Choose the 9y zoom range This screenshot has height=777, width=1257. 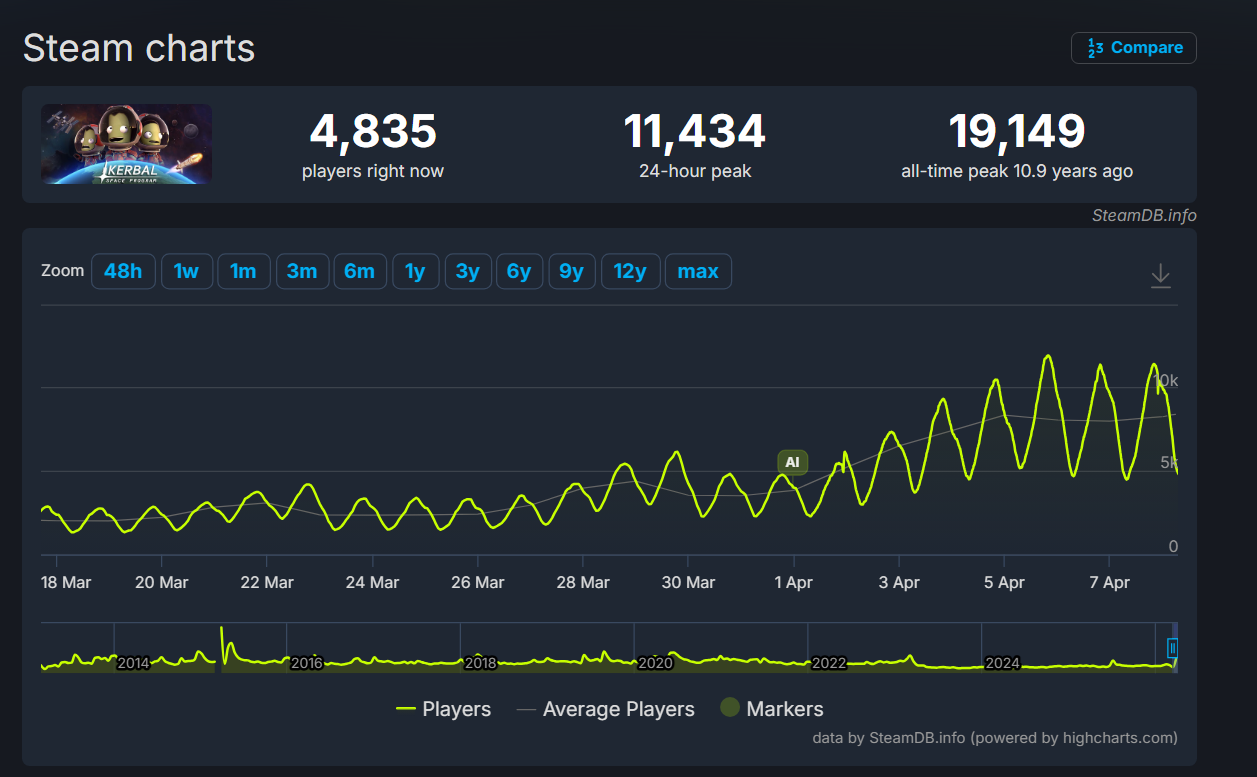[x=571, y=271]
